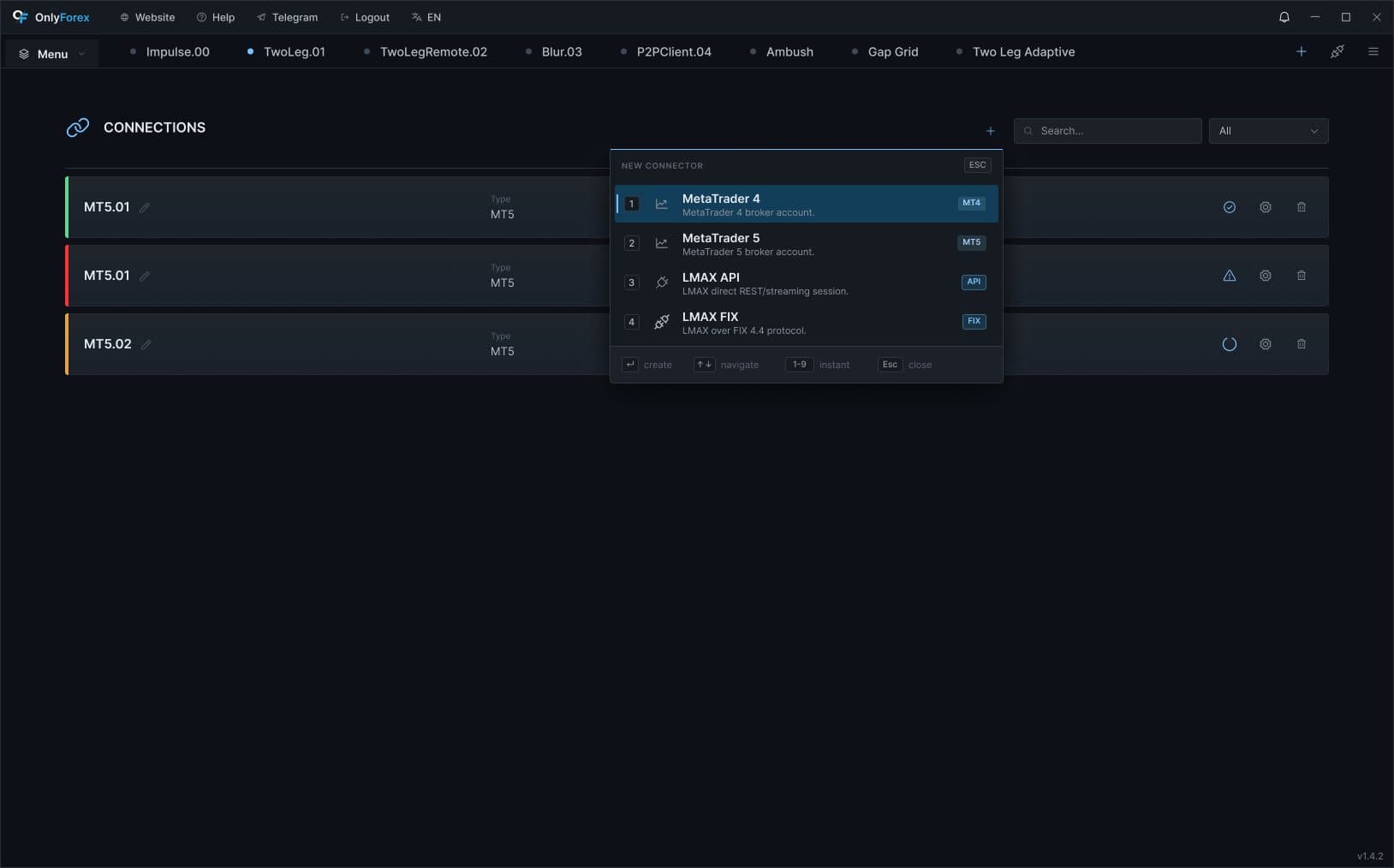Rename the green MT5.01 connection

[x=145, y=207]
